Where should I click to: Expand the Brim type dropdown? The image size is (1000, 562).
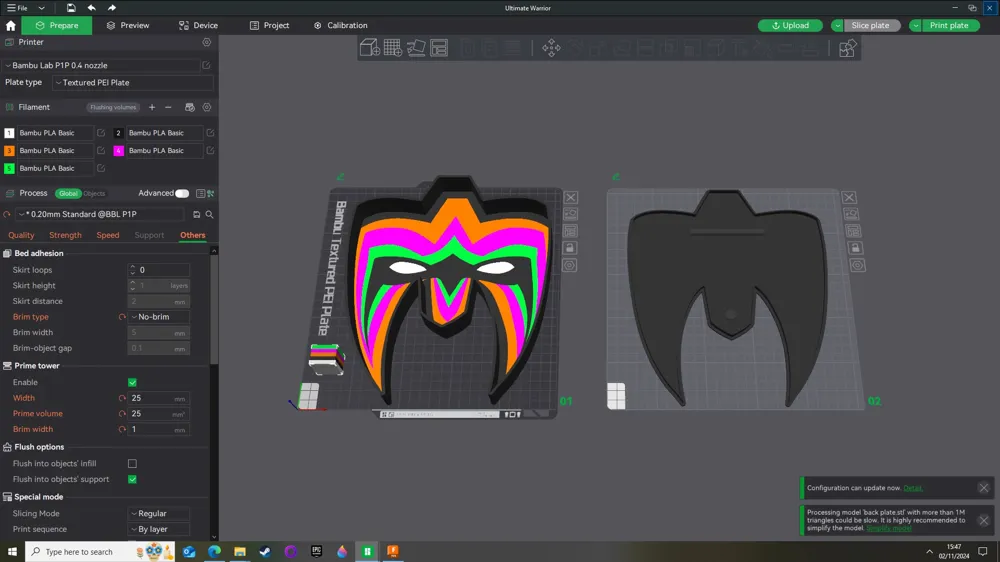pos(159,316)
